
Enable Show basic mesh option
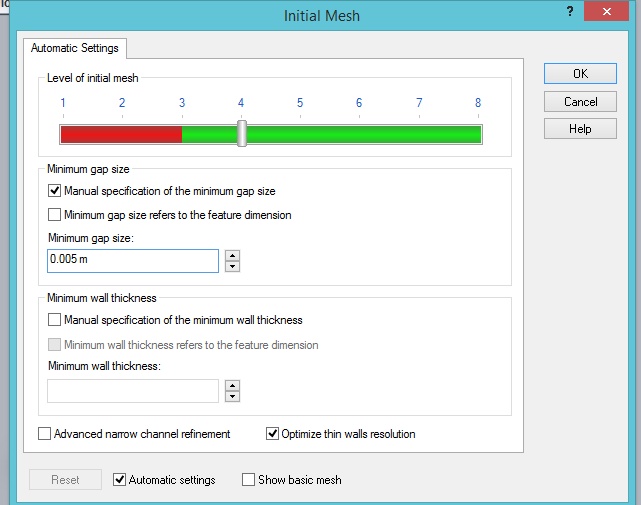point(248,479)
